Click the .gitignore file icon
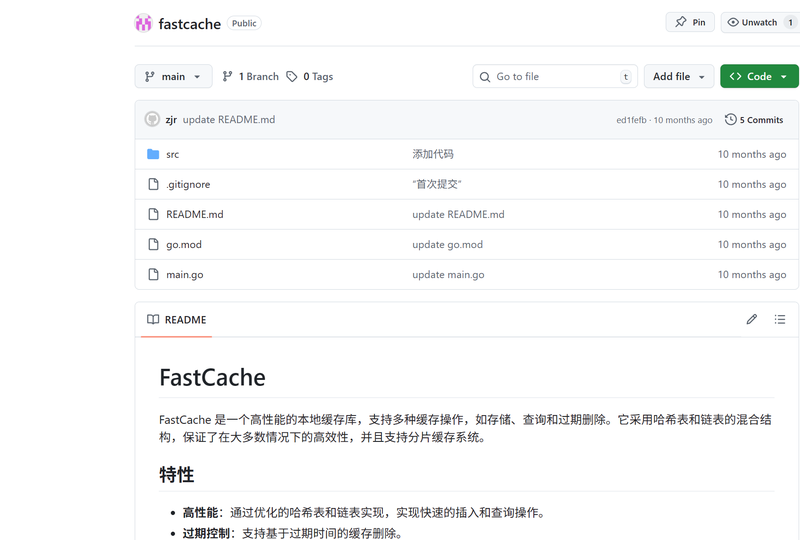This screenshot has height=540, width=800. pos(153,184)
